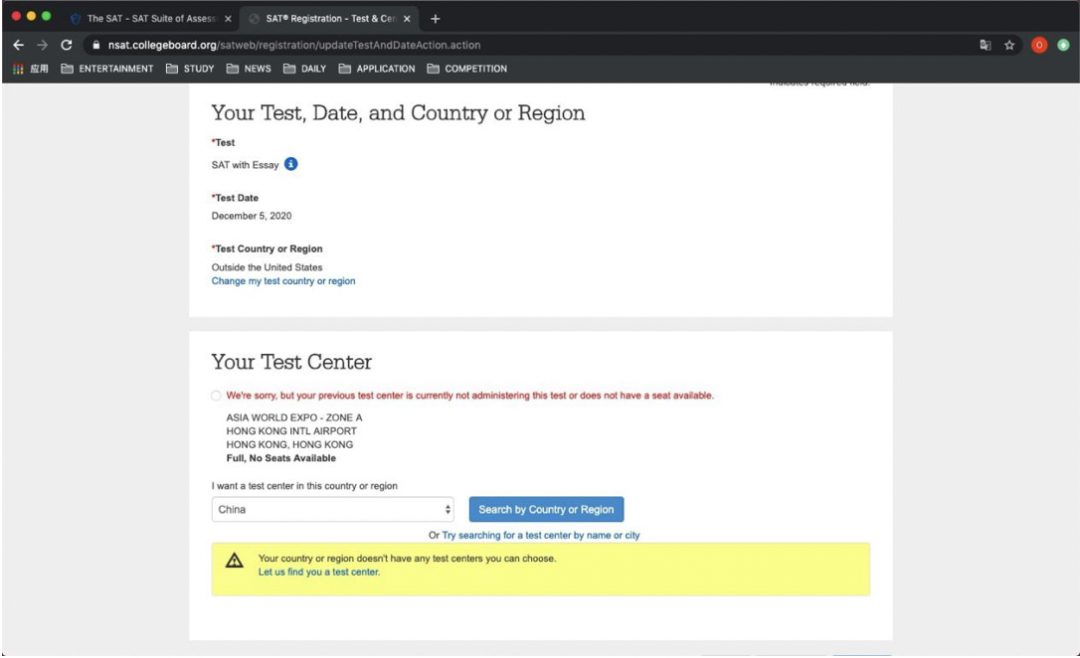Viewport: 1080px width, 658px height.
Task: Try searching for a test center by name
Action: pyautogui.click(x=541, y=535)
